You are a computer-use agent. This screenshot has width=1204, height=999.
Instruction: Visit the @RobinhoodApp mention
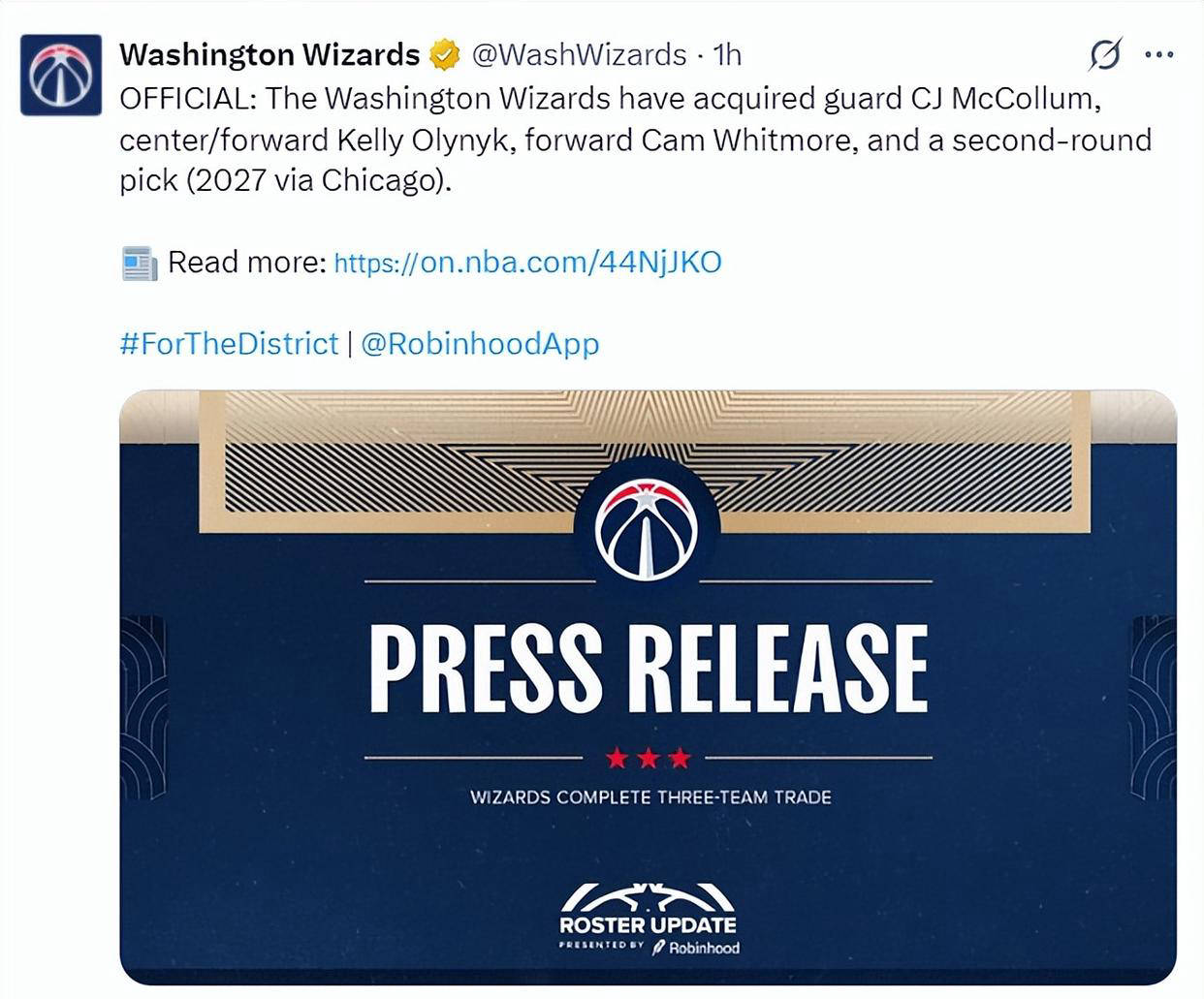480,344
